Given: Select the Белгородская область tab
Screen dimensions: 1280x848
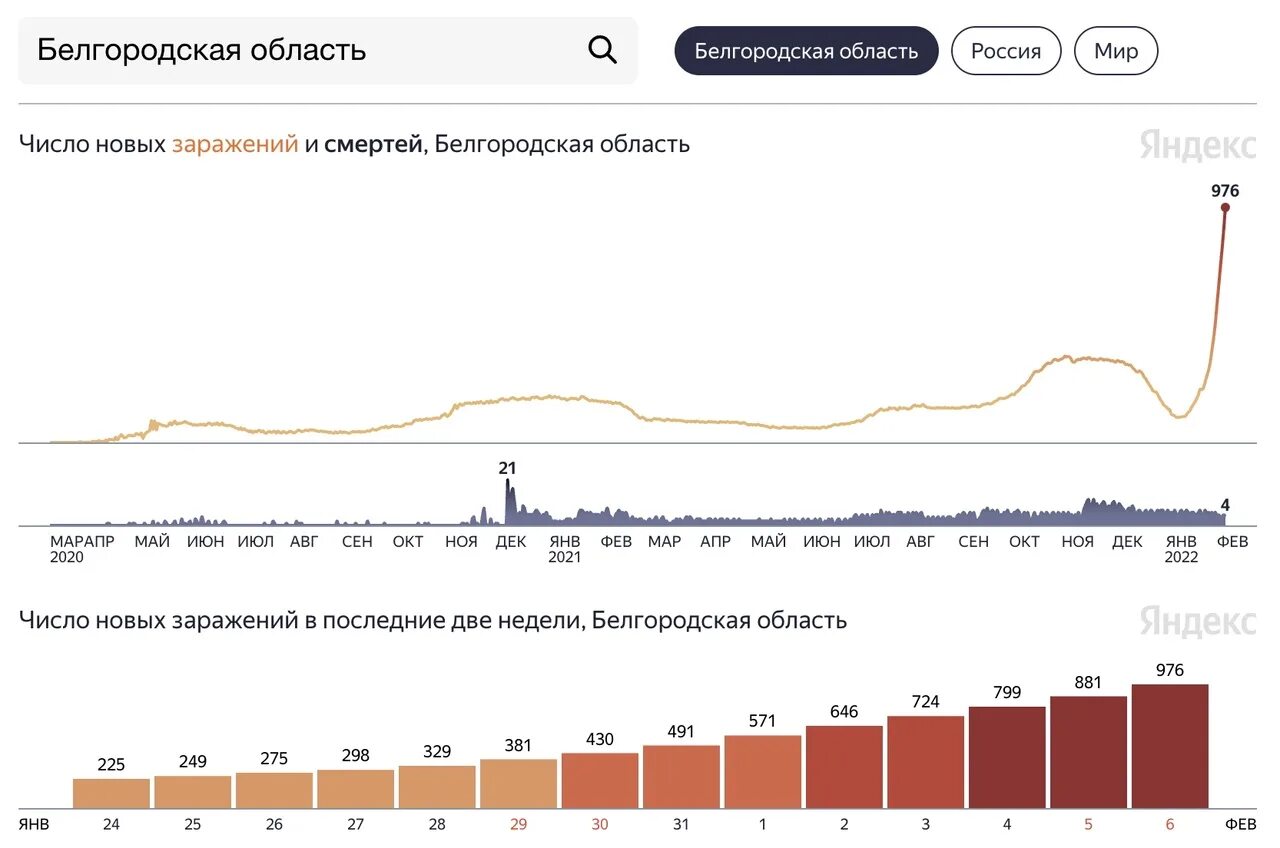Looking at the screenshot, I should coord(806,51).
